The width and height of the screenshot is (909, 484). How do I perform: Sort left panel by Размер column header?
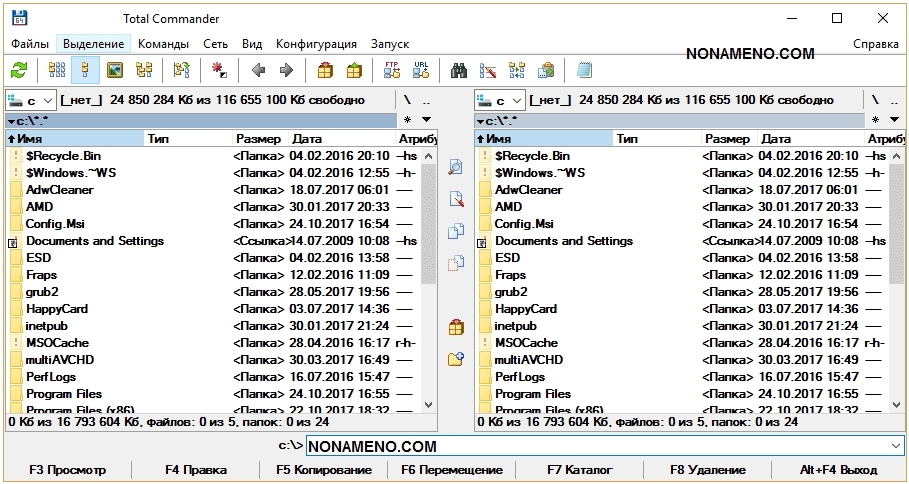pos(260,139)
